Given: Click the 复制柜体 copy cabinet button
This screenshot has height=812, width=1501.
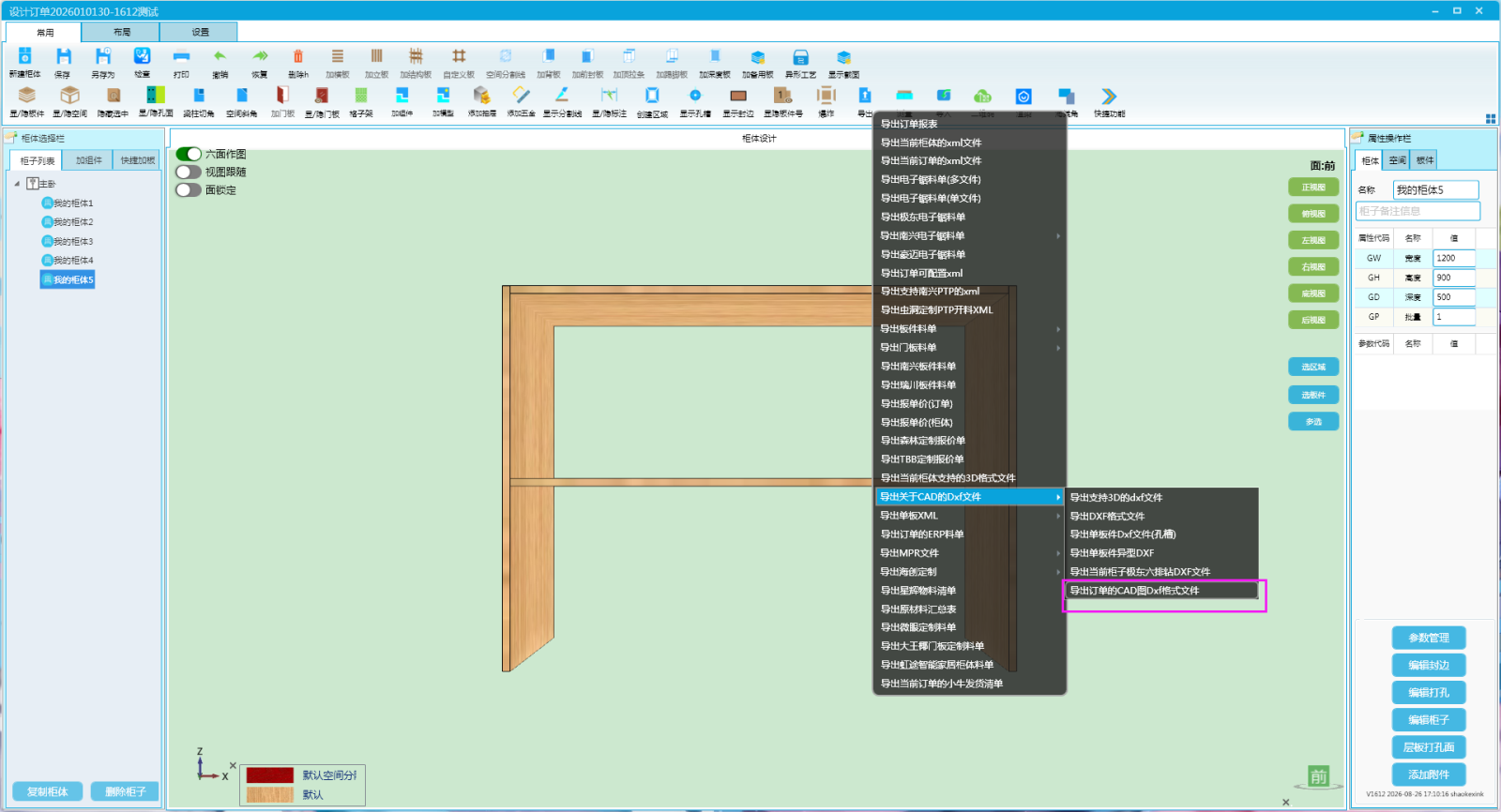Looking at the screenshot, I should 47,791.
